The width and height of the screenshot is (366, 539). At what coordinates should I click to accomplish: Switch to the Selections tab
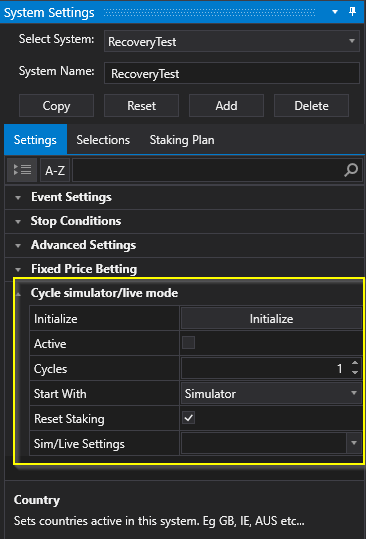coord(103,140)
